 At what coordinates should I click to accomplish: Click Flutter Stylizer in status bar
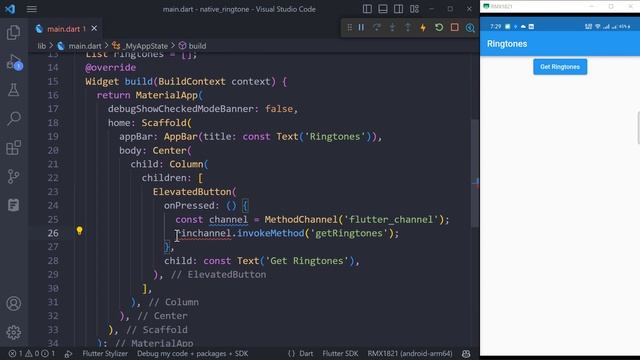coord(105,353)
